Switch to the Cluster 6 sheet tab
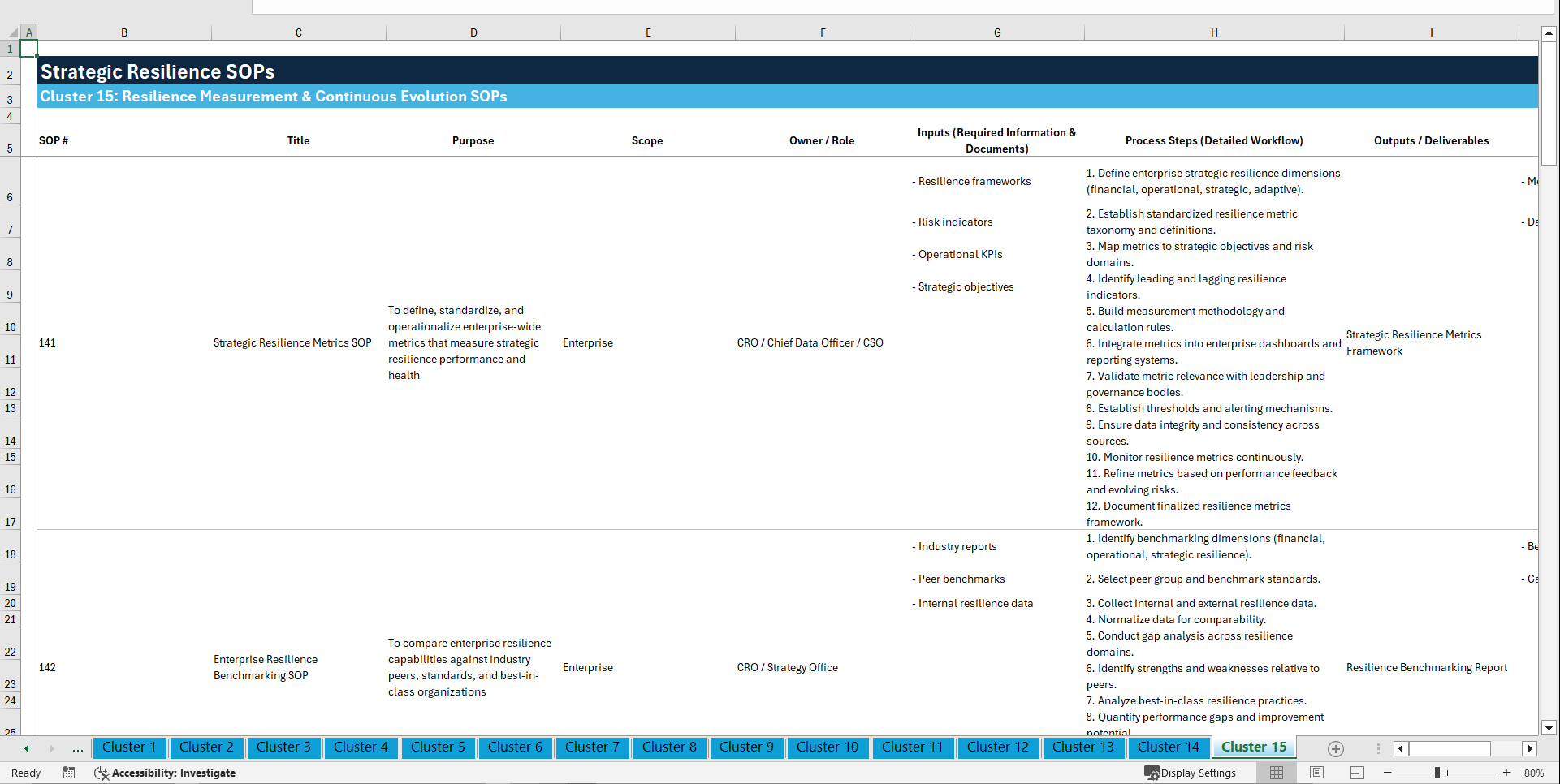The width and height of the screenshot is (1560, 784). pos(515,747)
